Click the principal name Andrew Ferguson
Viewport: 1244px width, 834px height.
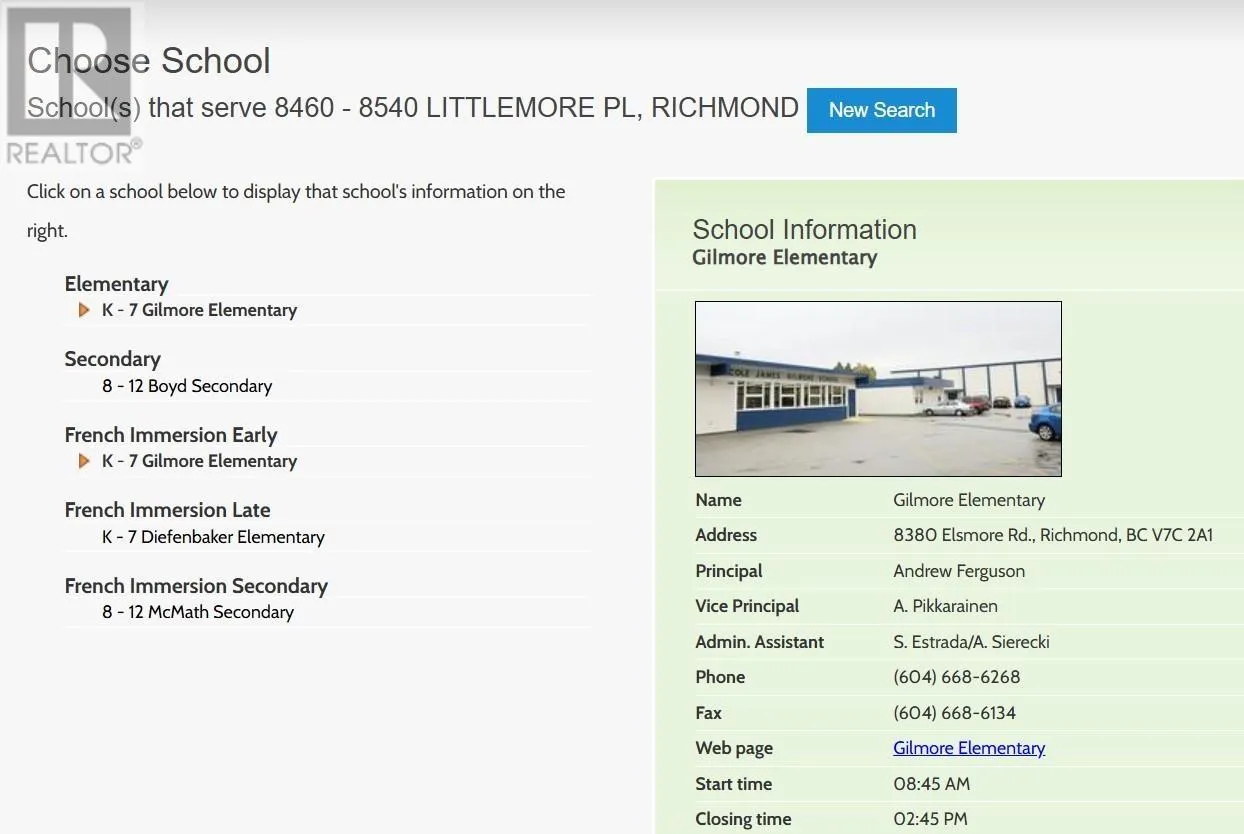coord(958,571)
